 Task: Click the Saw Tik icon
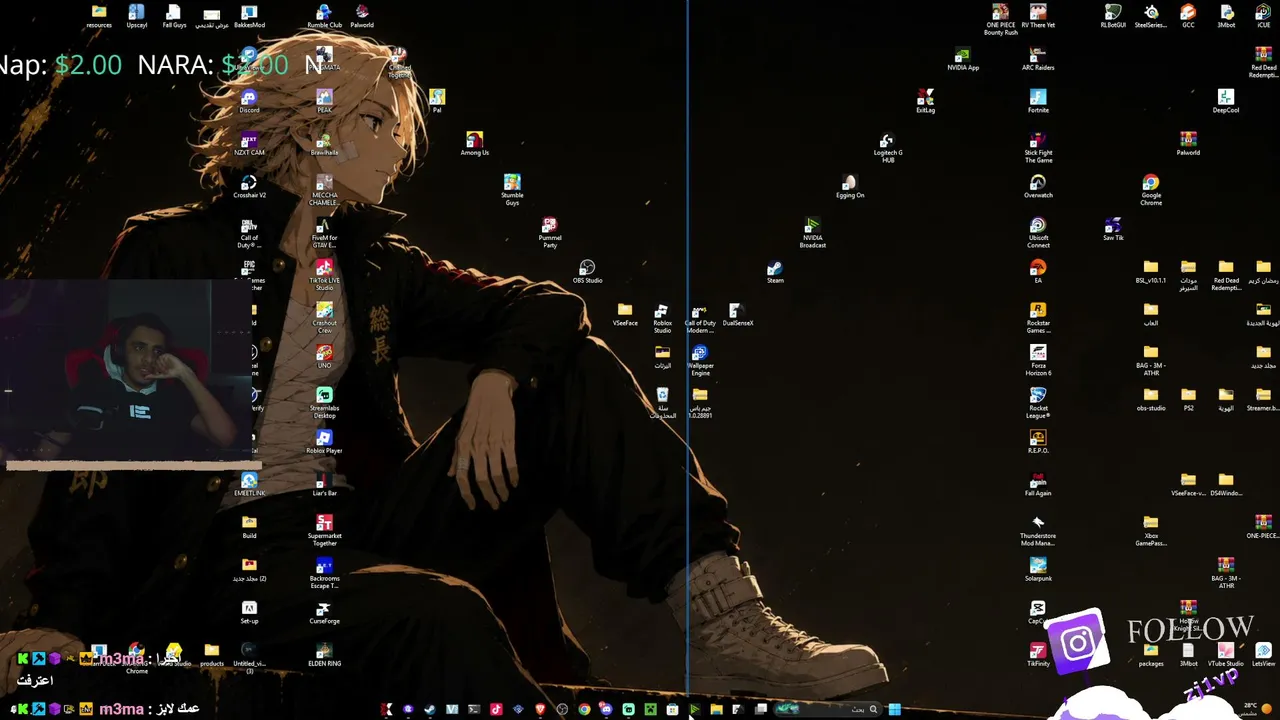(1113, 229)
